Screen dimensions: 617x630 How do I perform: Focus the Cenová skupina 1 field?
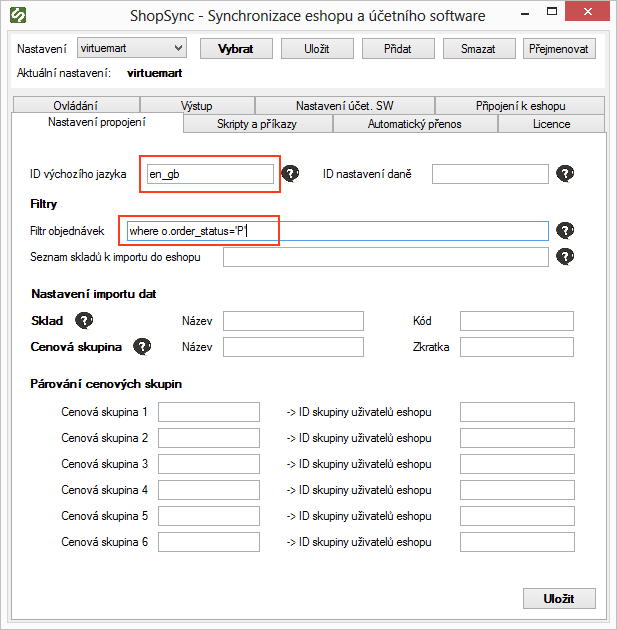tap(209, 412)
